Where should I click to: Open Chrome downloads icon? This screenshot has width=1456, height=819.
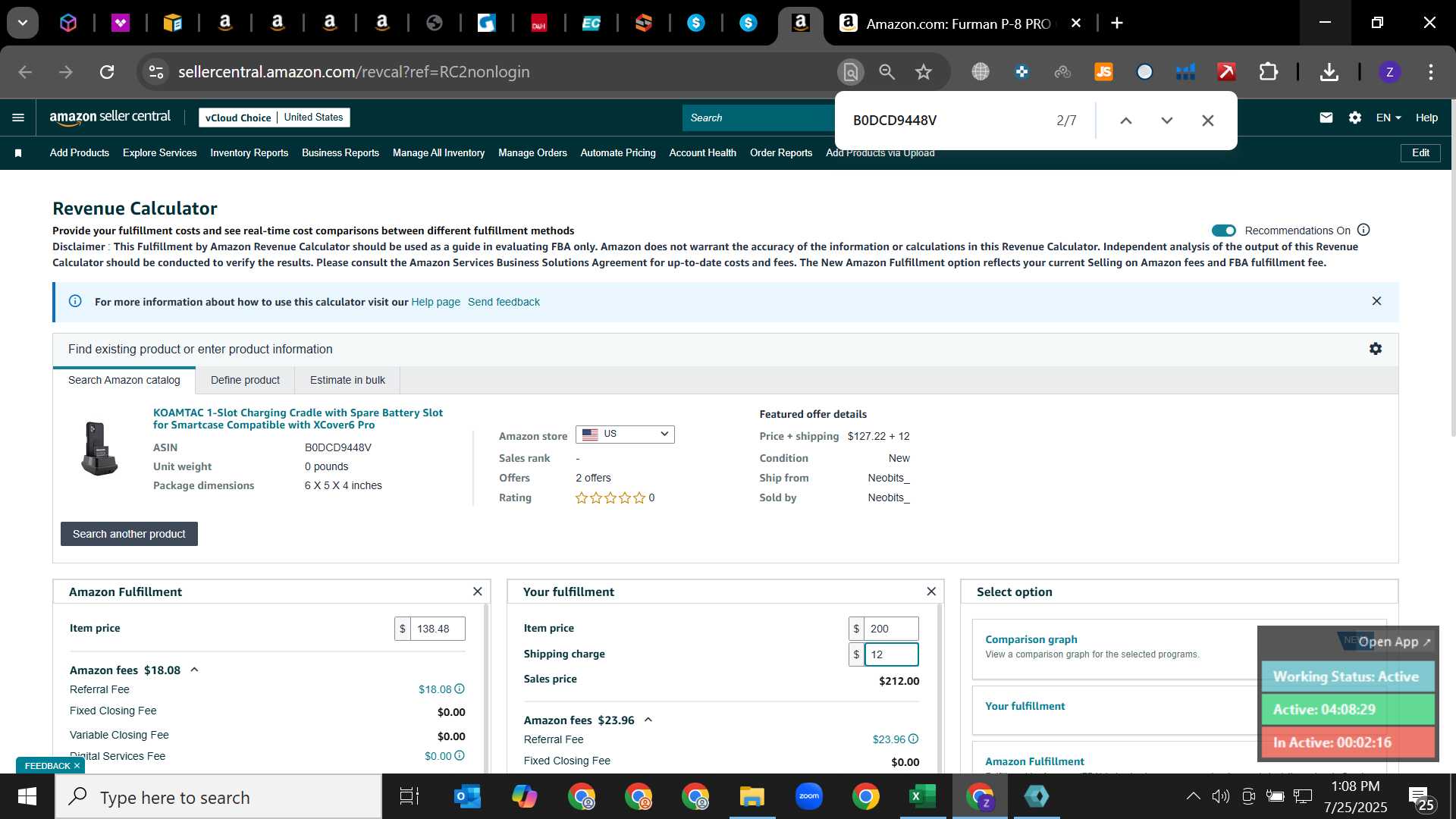pos(1329,72)
